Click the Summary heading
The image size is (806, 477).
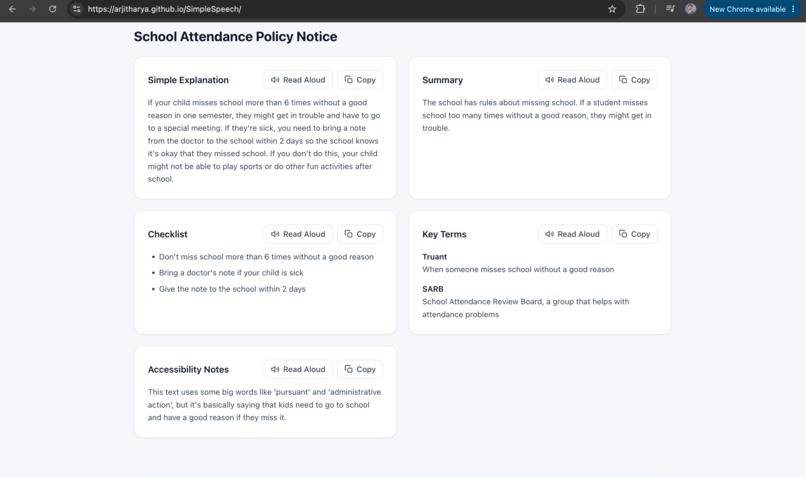443,80
